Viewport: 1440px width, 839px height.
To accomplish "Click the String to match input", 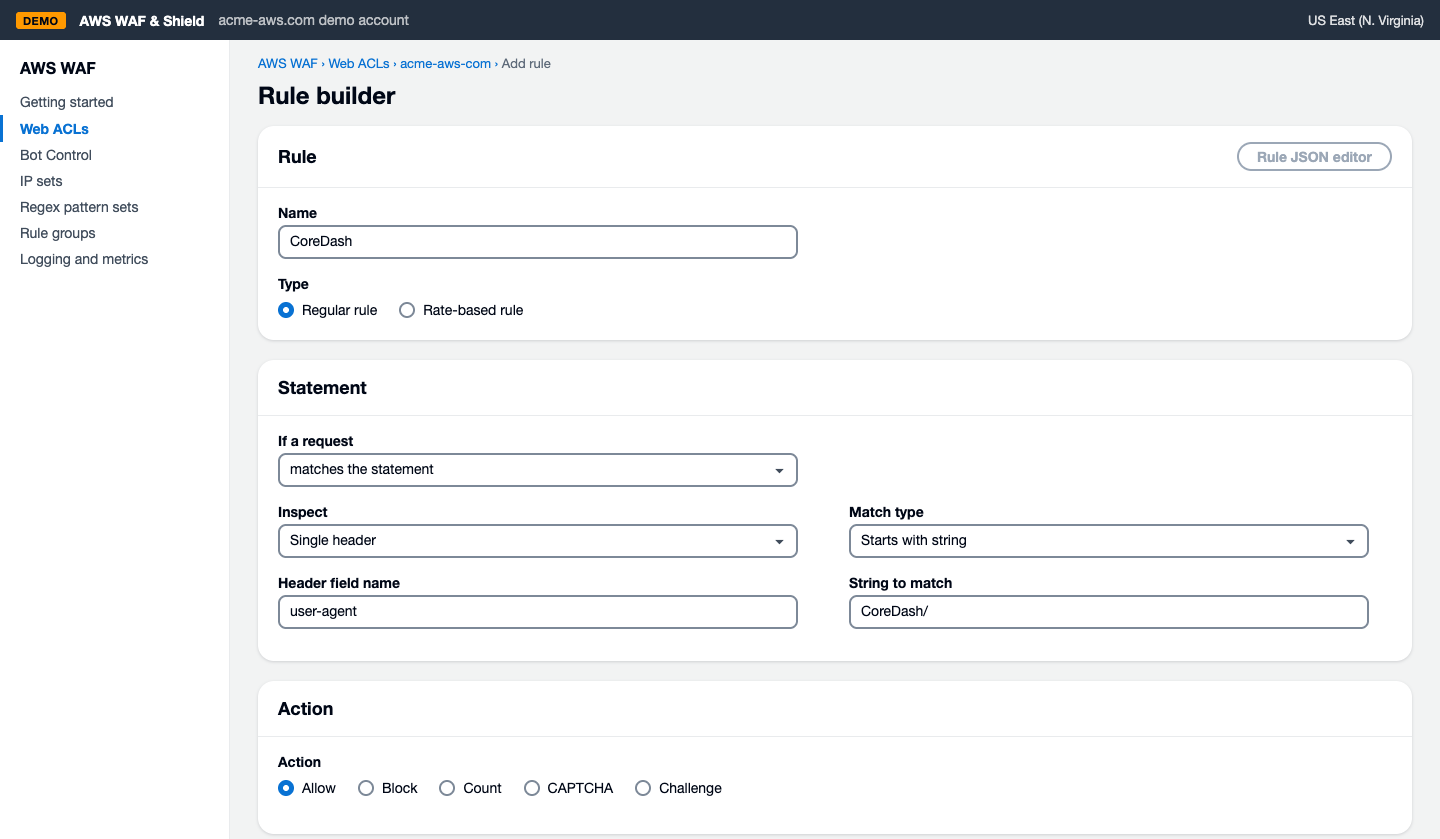I will pyautogui.click(x=1108, y=612).
